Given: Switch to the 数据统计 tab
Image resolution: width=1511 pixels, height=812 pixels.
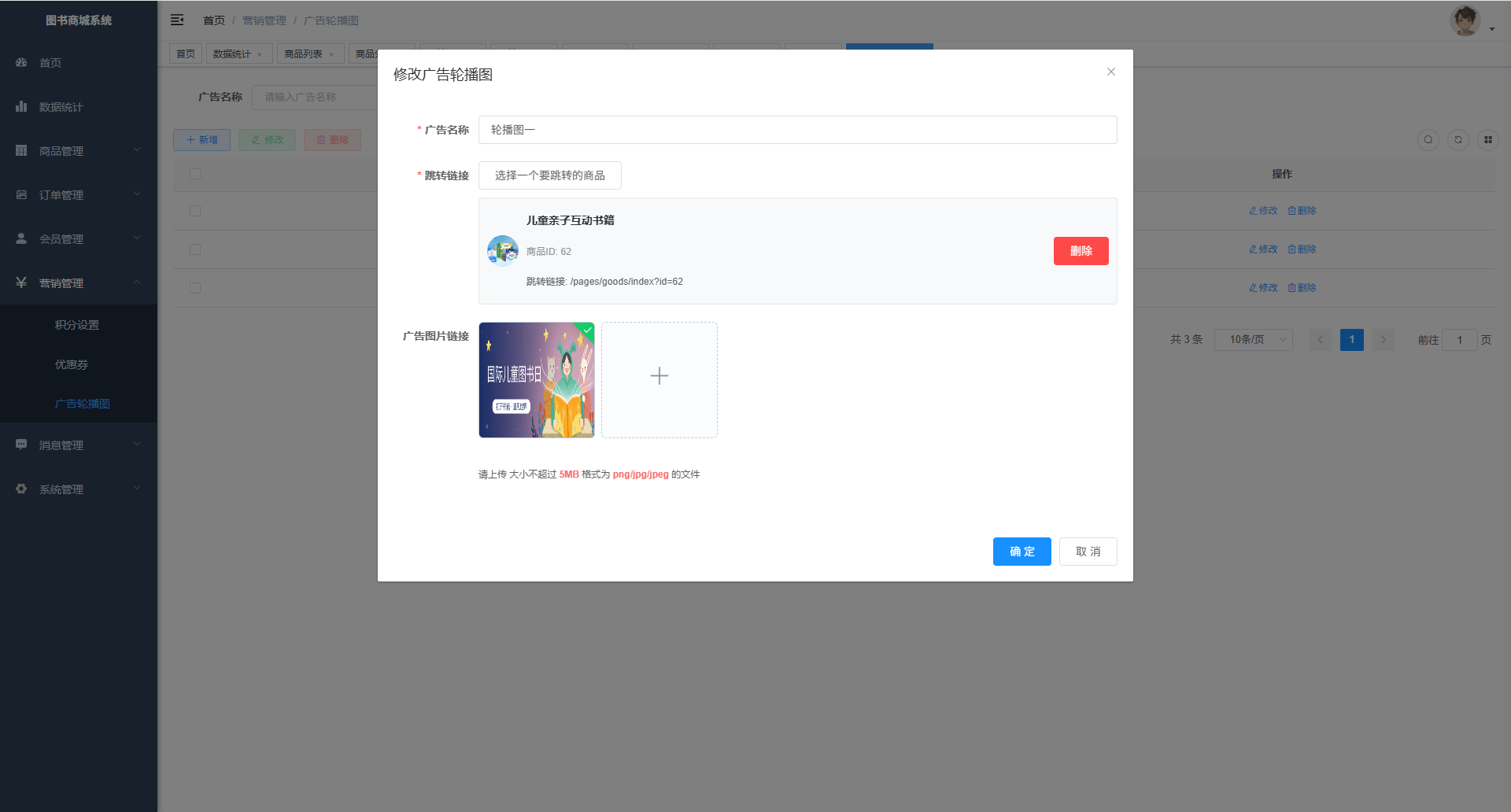Looking at the screenshot, I should click(x=232, y=54).
